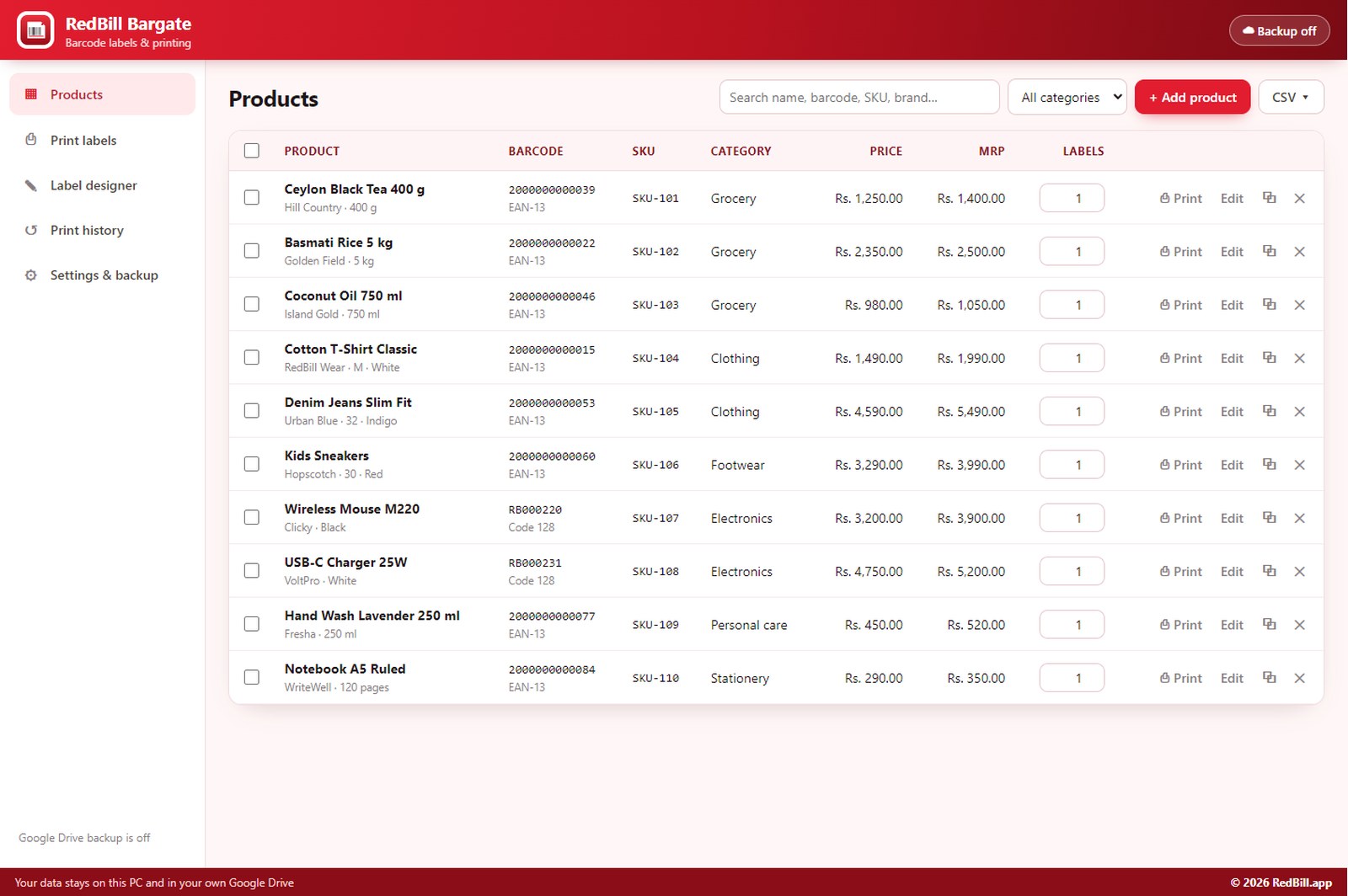1348x896 pixels.
Task: Click the PRICE column header
Action: tap(885, 152)
